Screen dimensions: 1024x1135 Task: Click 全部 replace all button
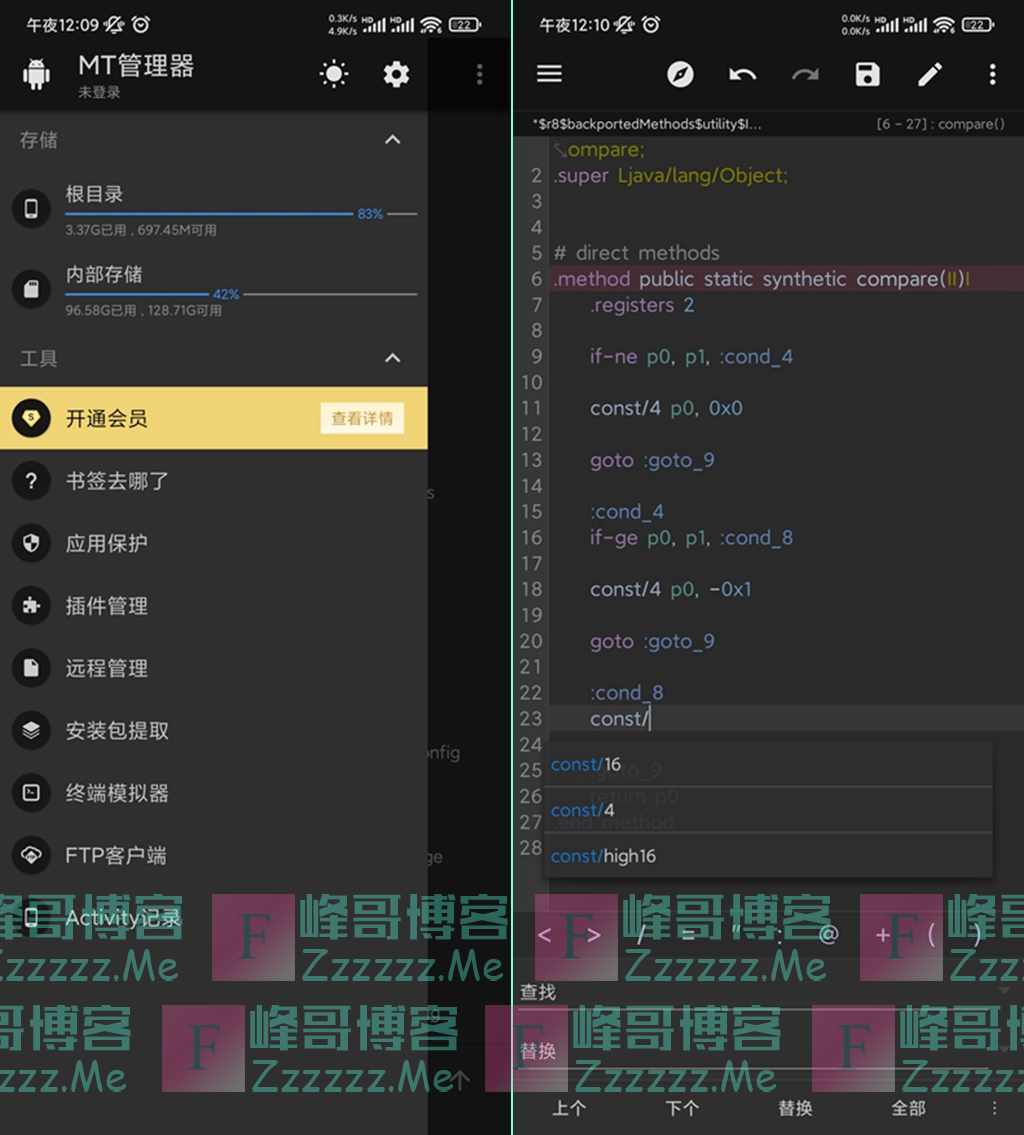[x=908, y=1107]
